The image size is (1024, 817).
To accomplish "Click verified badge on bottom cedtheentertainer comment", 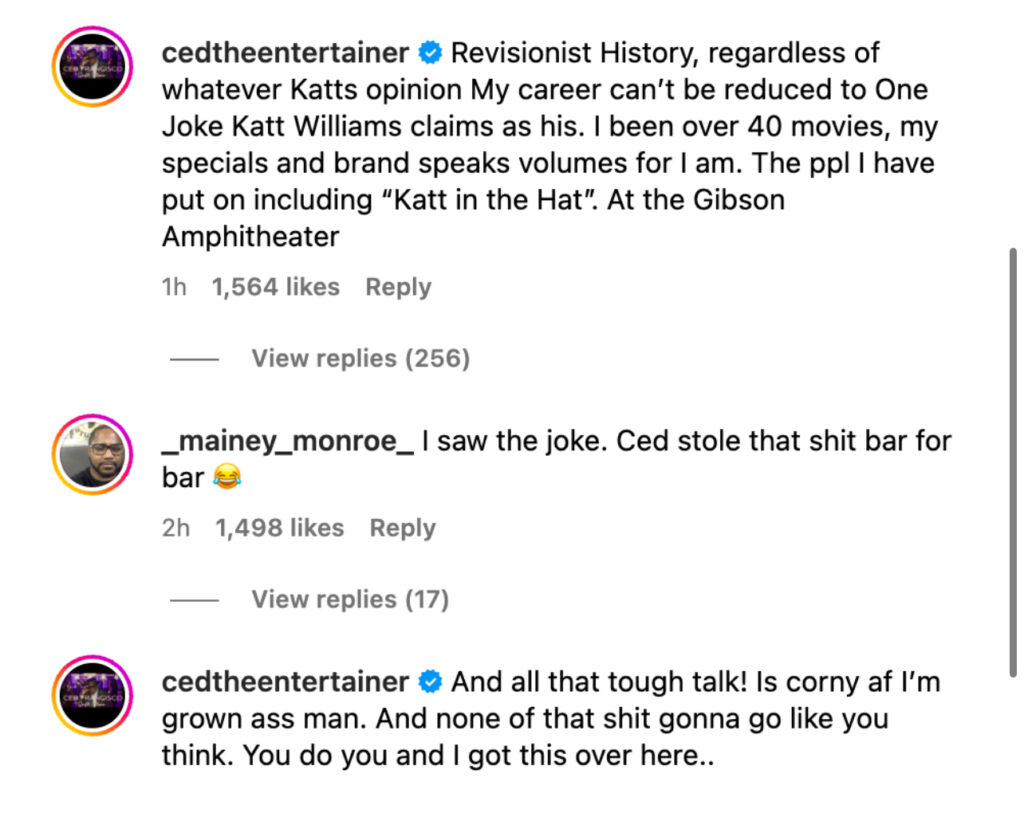I will (x=430, y=682).
